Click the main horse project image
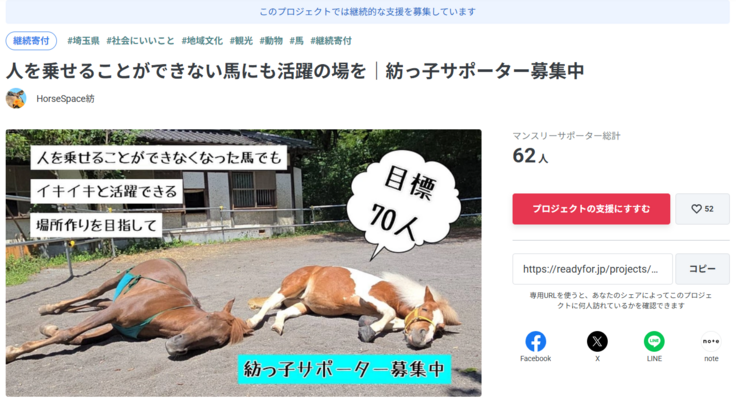 244,263
